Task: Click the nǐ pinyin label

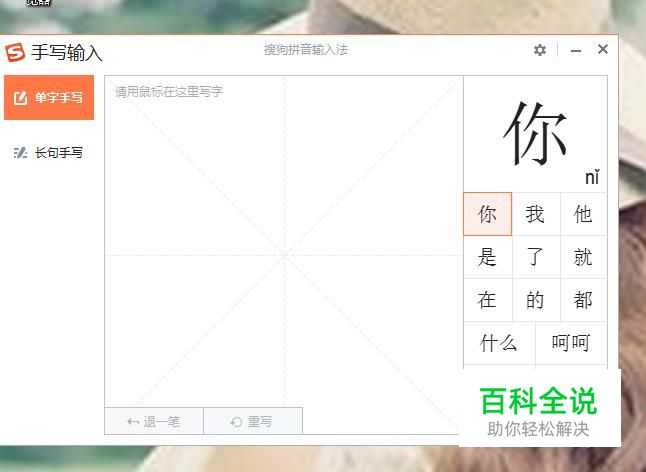Action: click(x=592, y=178)
